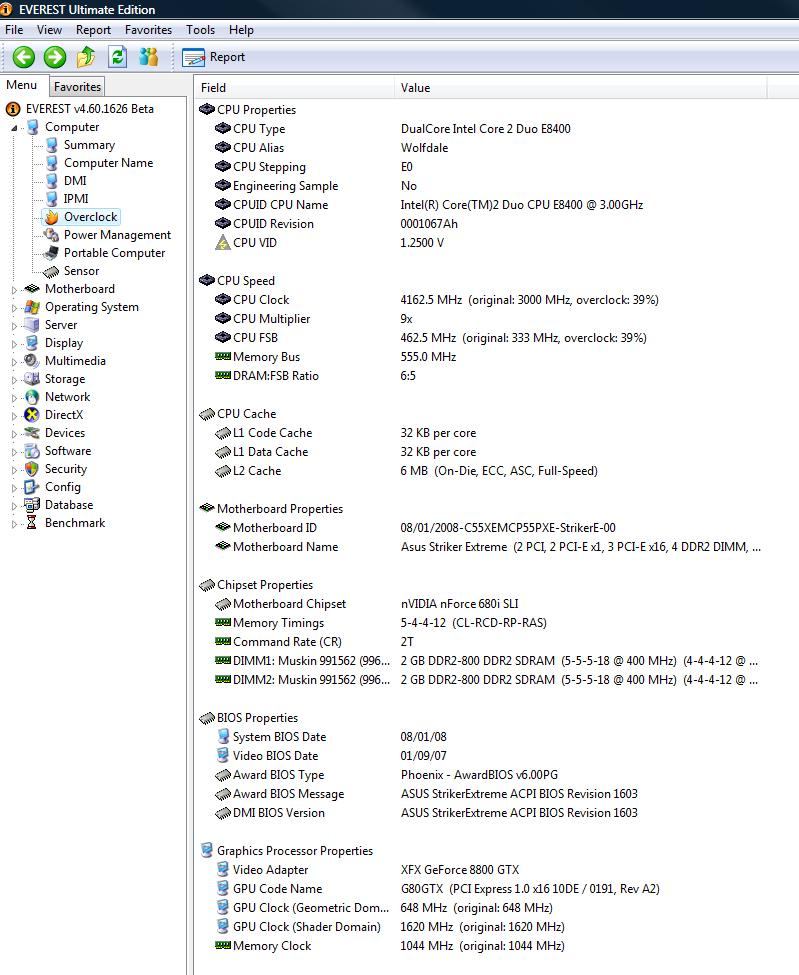This screenshot has width=799, height=975.
Task: Click the Value column header
Action: 581,88
